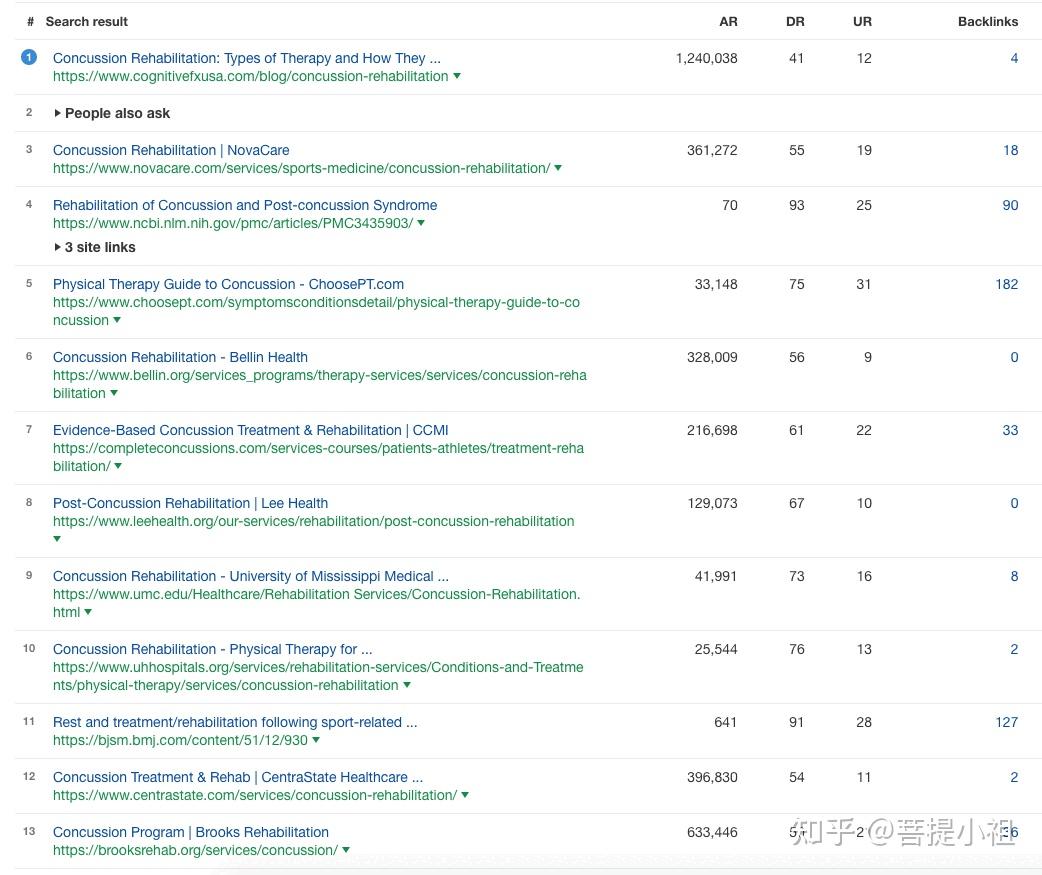
Task: Expand the People also ask section
Action: (112, 114)
